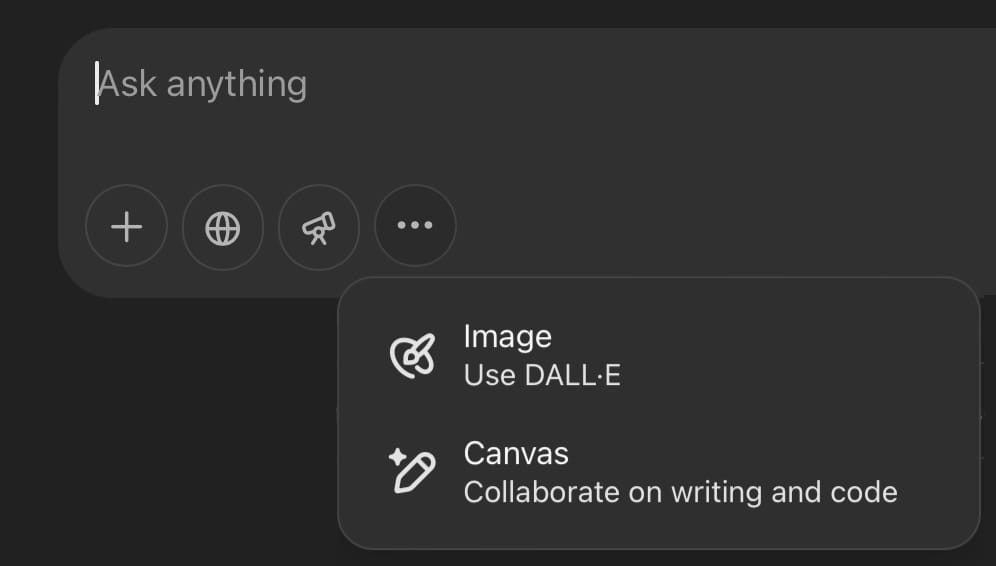Click blank space between Image and Canvas rows
This screenshot has width=996, height=566.
coord(700,414)
